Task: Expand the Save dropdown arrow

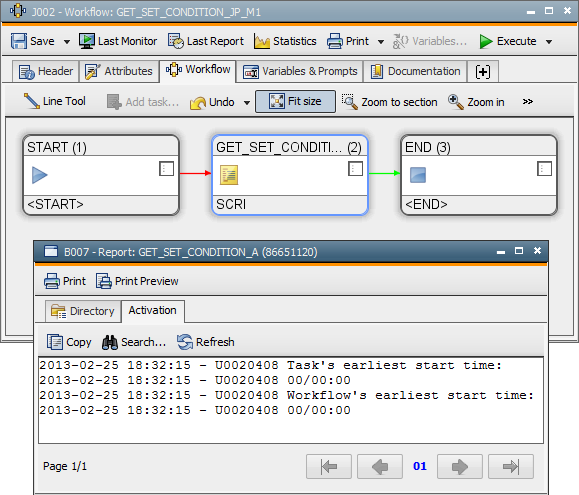Action: 67,42
